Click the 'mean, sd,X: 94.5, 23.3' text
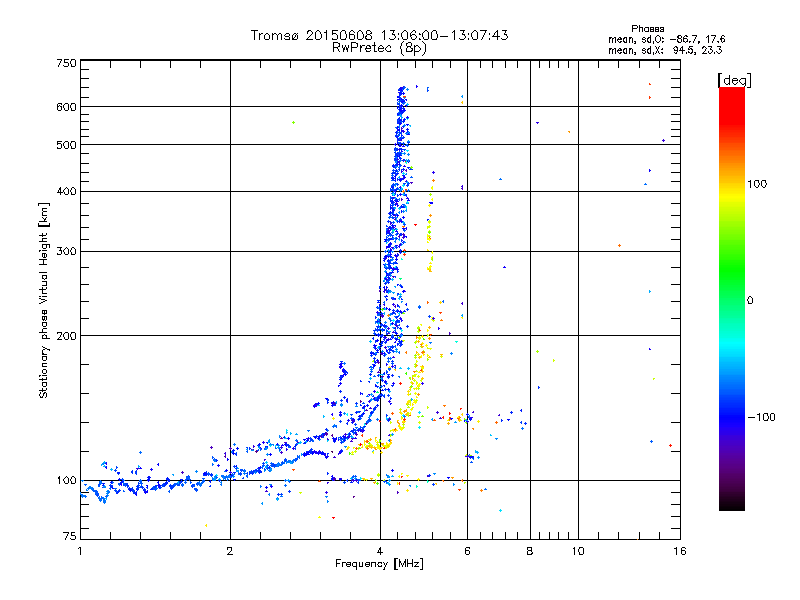Image resolution: width=800 pixels, height=600 pixels. pyautogui.click(x=665, y=50)
